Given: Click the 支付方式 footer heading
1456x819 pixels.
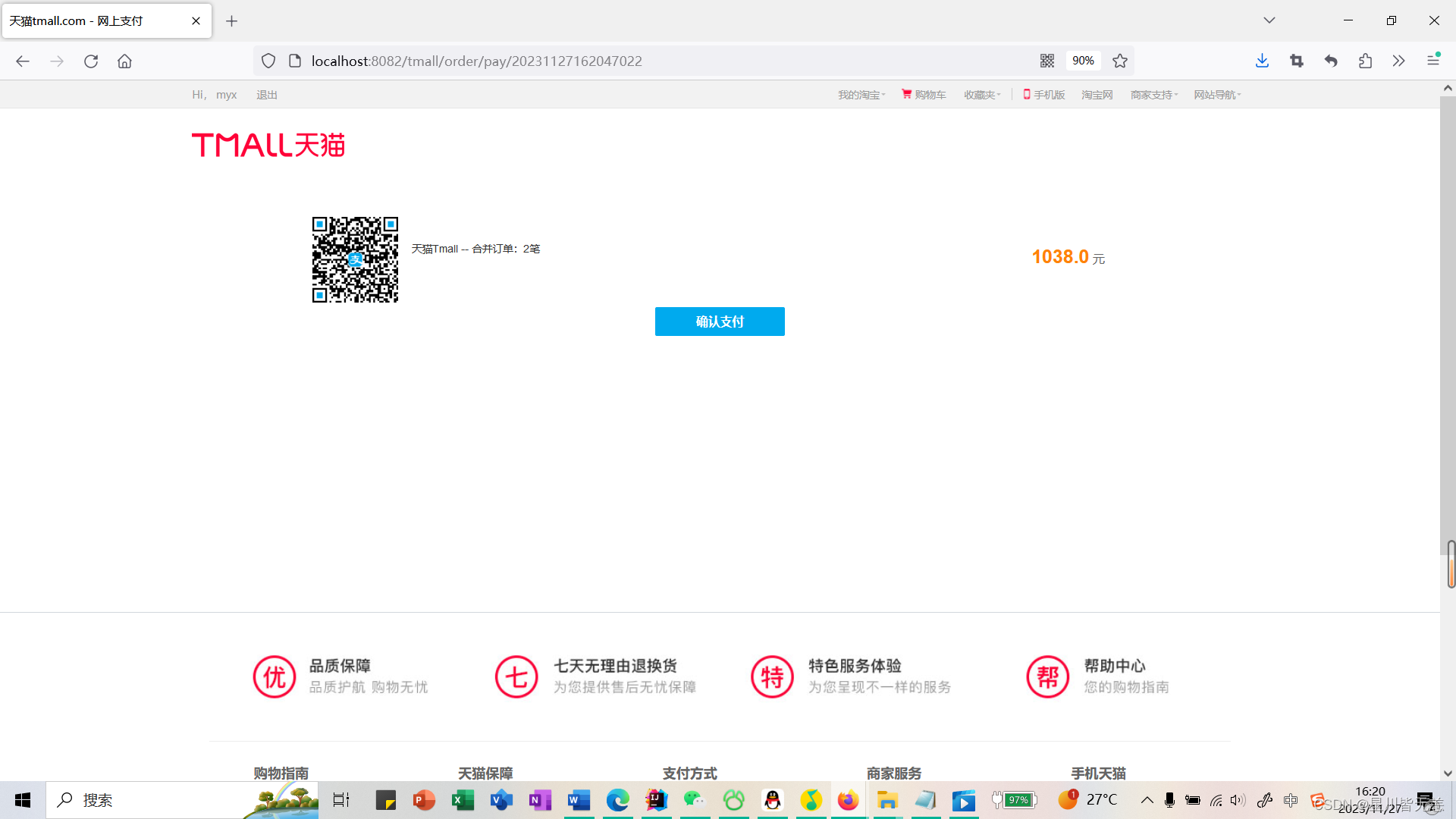Looking at the screenshot, I should pos(689,773).
